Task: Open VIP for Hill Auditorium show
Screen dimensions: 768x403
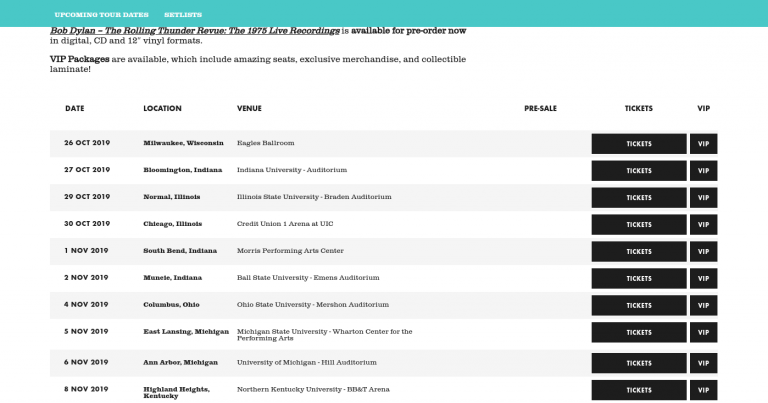Action: pos(703,364)
